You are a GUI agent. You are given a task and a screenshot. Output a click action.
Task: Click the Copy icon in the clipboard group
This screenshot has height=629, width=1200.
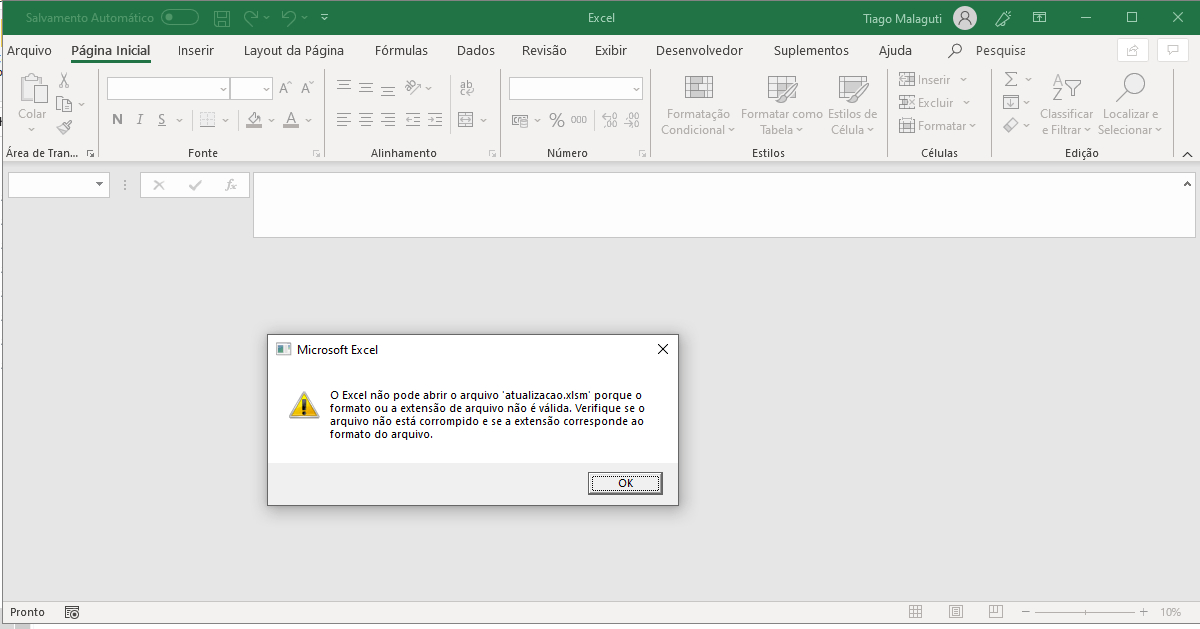pos(64,104)
